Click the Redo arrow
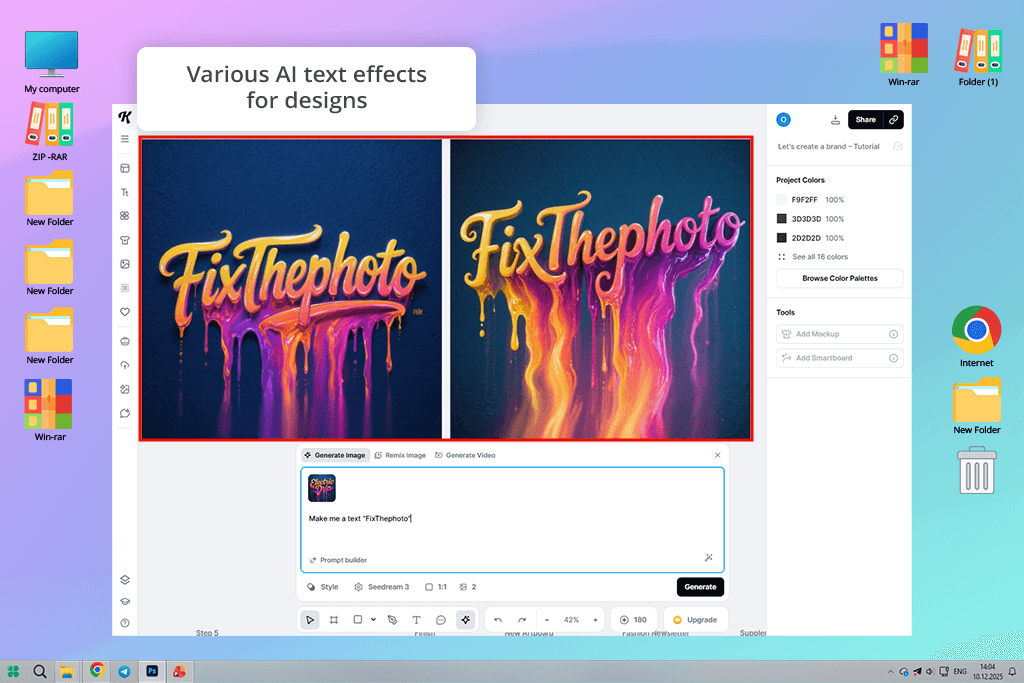Screen dimensions: 1024x683 (x=522, y=620)
